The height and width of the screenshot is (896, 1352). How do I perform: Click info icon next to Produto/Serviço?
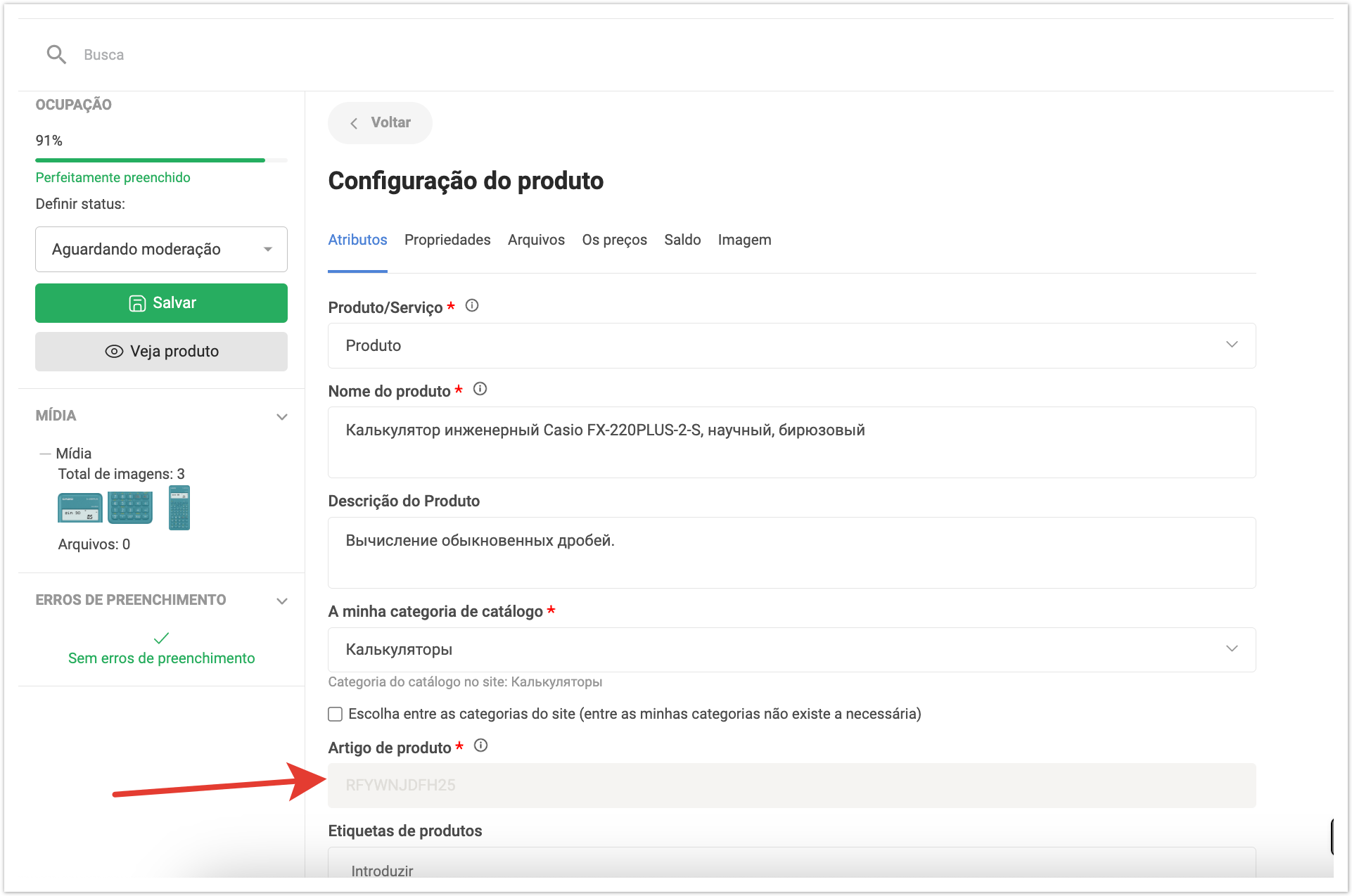point(472,306)
